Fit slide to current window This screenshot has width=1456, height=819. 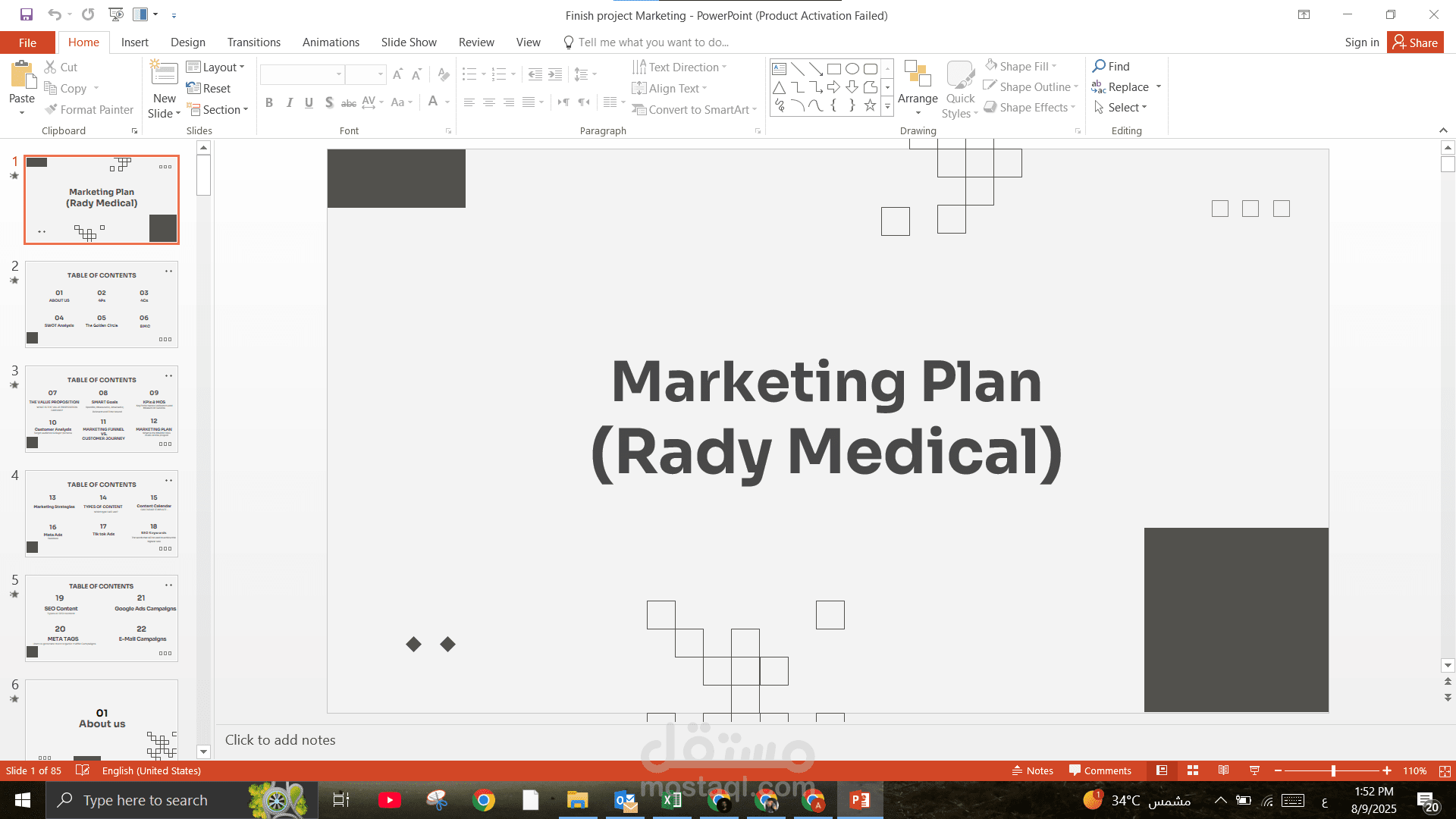click(1445, 770)
